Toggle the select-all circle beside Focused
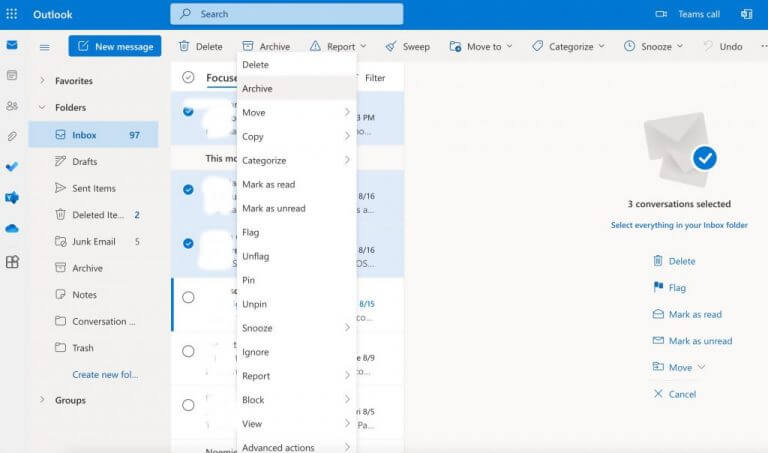The image size is (768, 453). [x=188, y=77]
